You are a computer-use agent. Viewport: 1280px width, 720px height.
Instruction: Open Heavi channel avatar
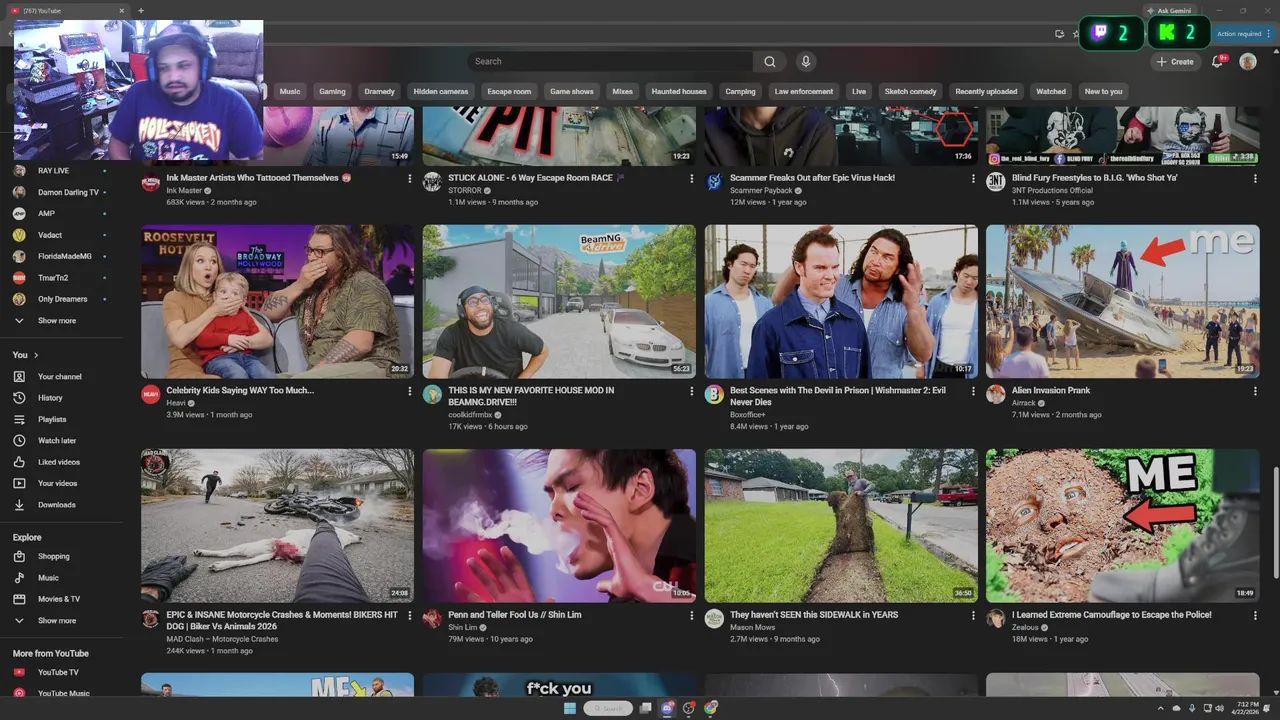pos(151,394)
